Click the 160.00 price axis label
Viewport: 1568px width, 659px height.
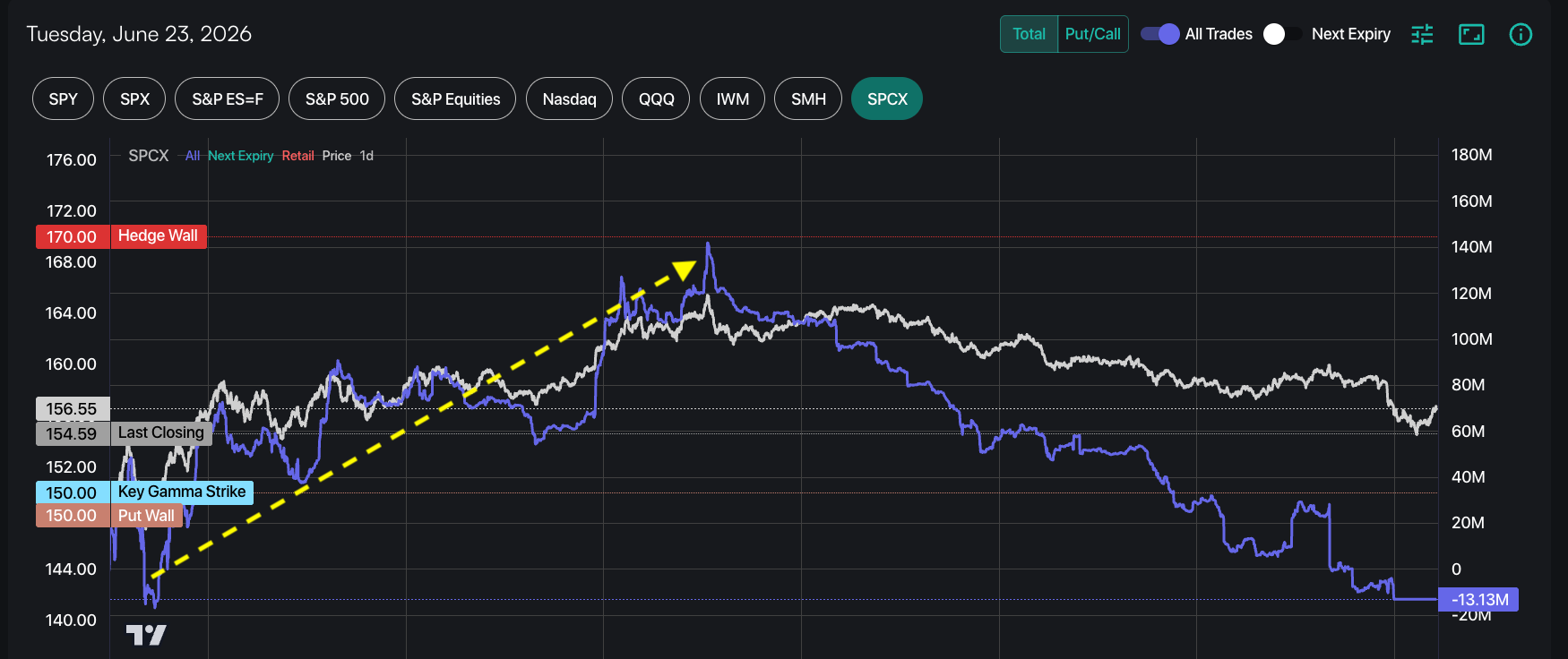(x=72, y=364)
